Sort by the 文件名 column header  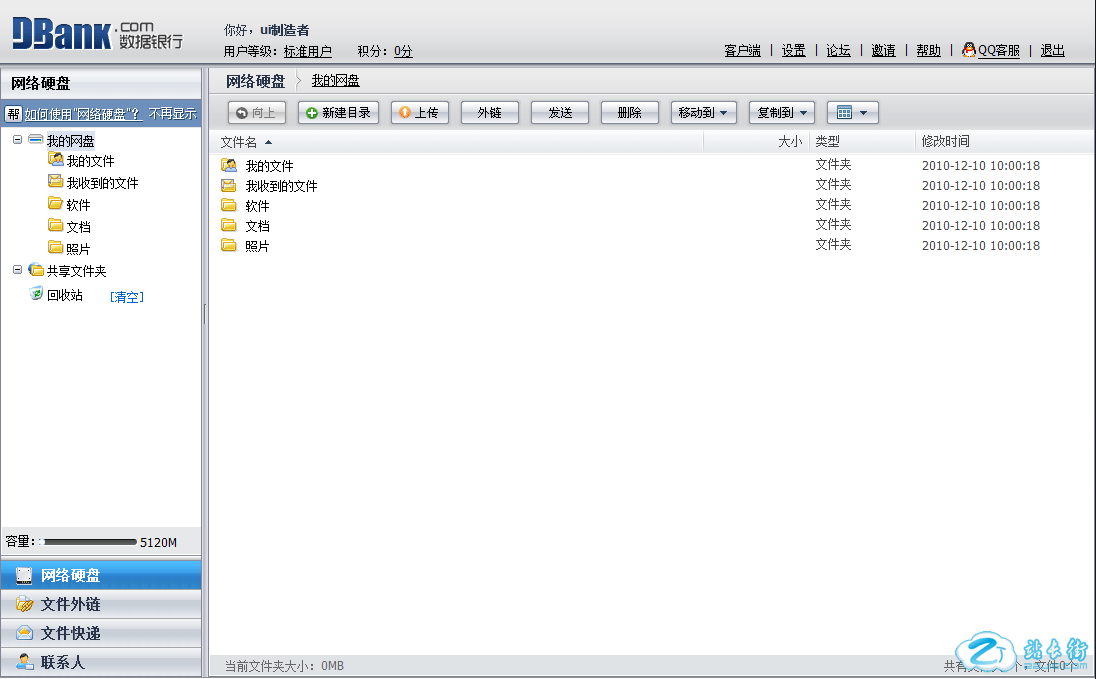tap(240, 142)
